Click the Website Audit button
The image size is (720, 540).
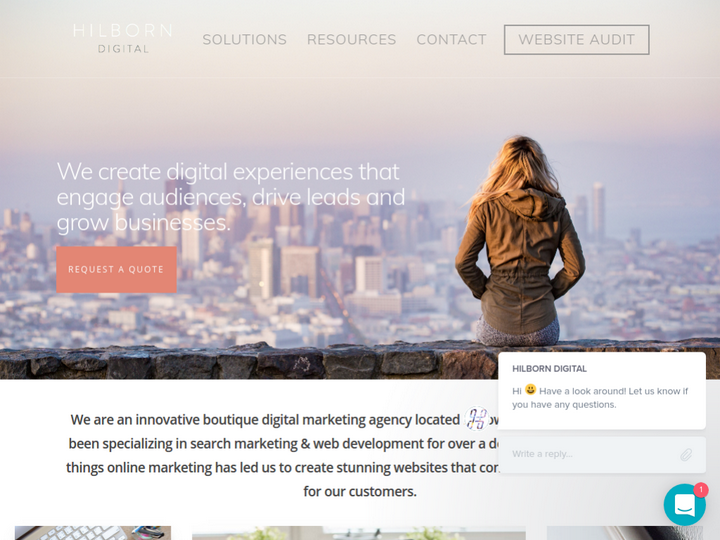click(x=576, y=39)
